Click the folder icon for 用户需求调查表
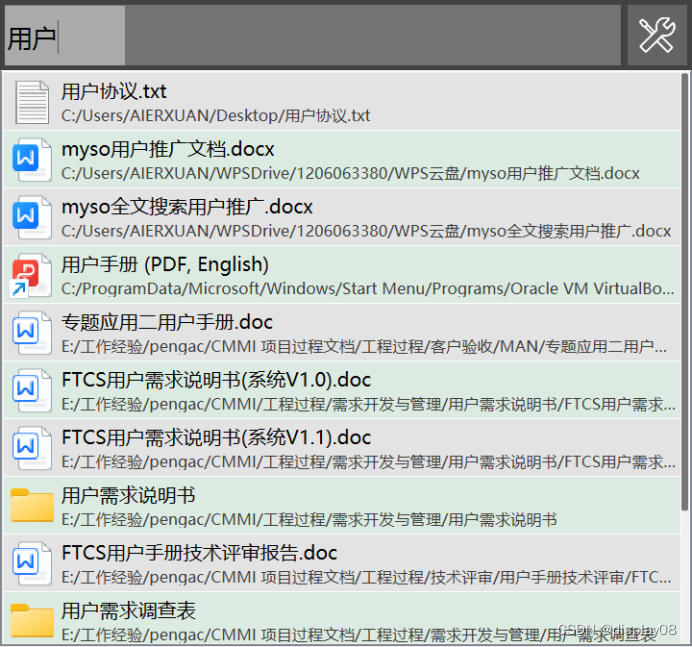 coord(32,621)
